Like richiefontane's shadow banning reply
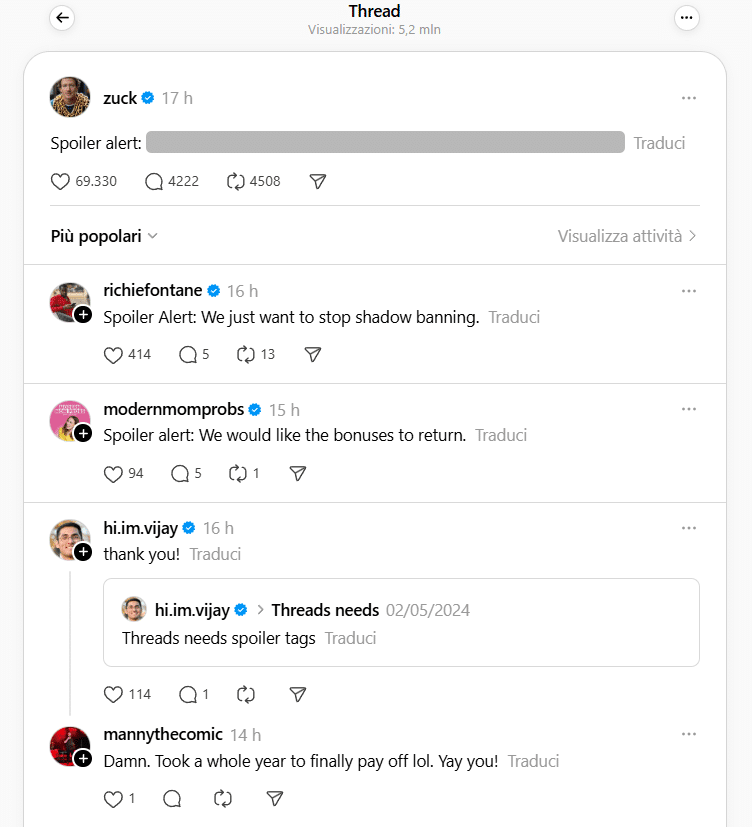This screenshot has width=752, height=827. [x=114, y=354]
